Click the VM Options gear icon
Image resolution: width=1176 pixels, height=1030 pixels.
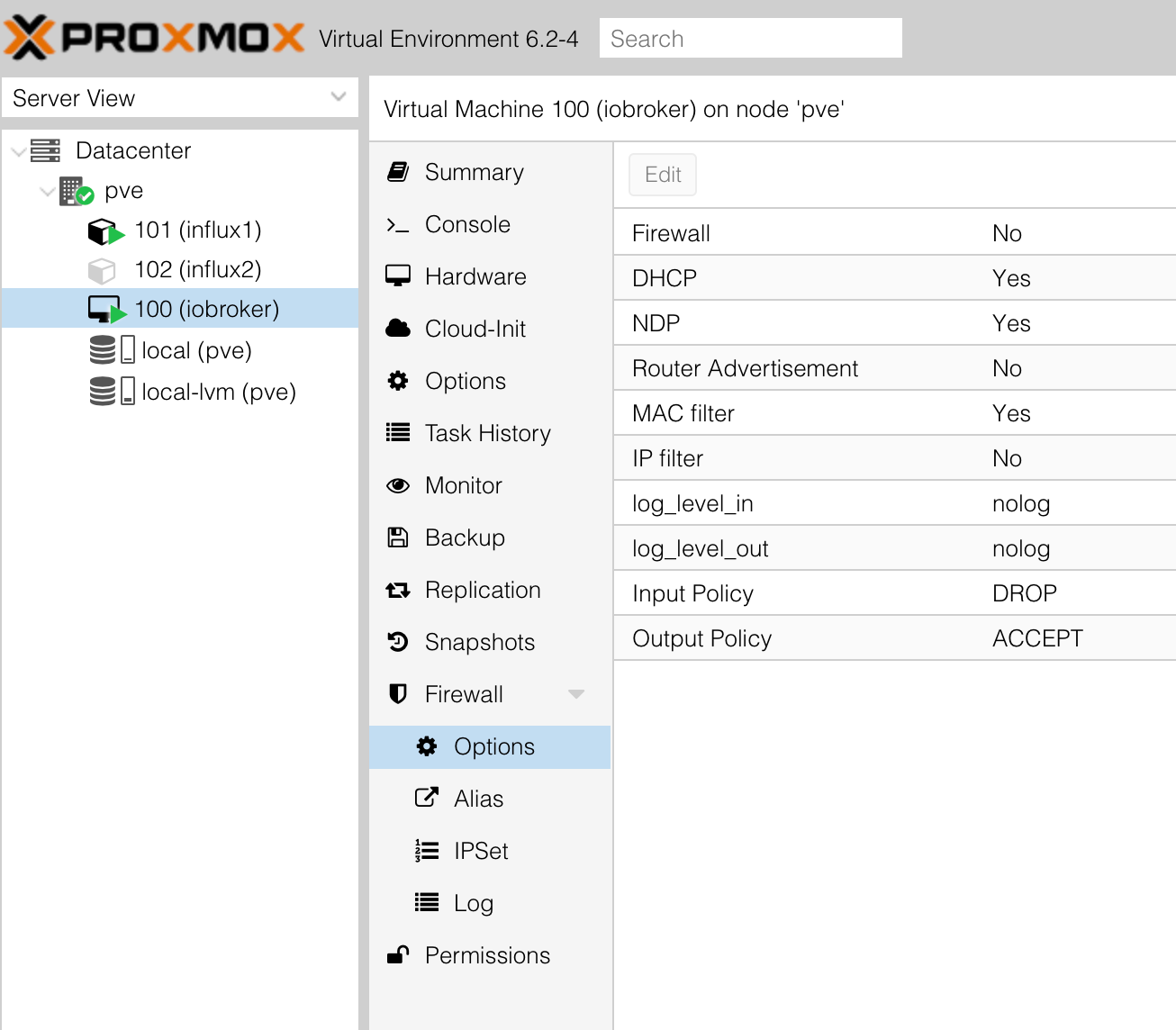398,381
